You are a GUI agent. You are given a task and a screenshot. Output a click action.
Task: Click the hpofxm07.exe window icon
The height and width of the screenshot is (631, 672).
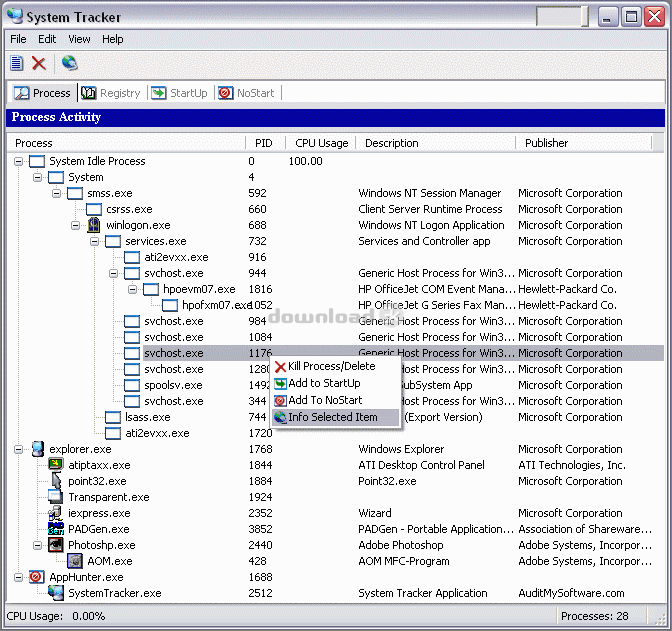pyautogui.click(x=170, y=305)
